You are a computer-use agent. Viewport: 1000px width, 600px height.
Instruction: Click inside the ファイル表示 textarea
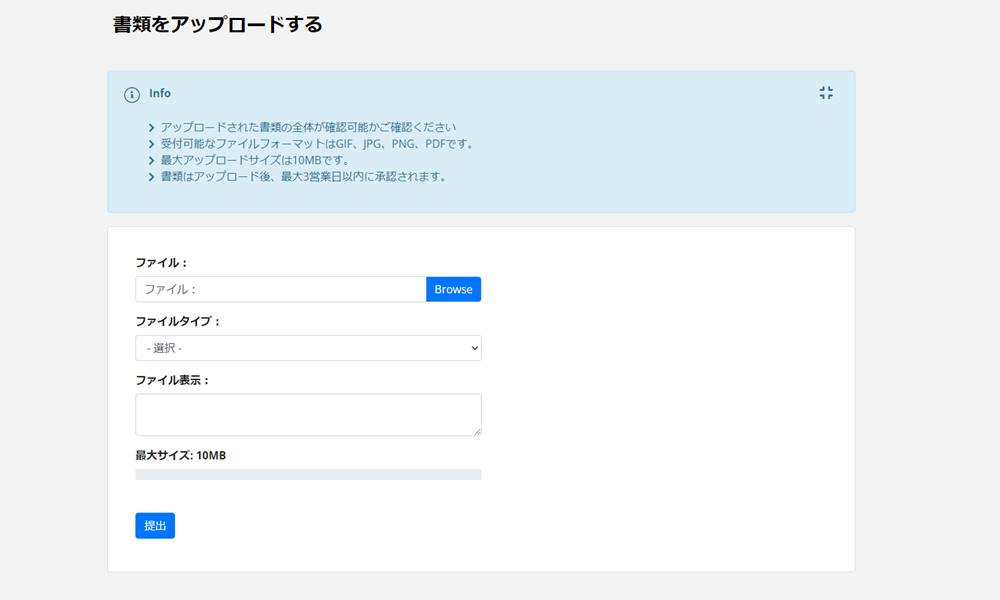coord(307,412)
